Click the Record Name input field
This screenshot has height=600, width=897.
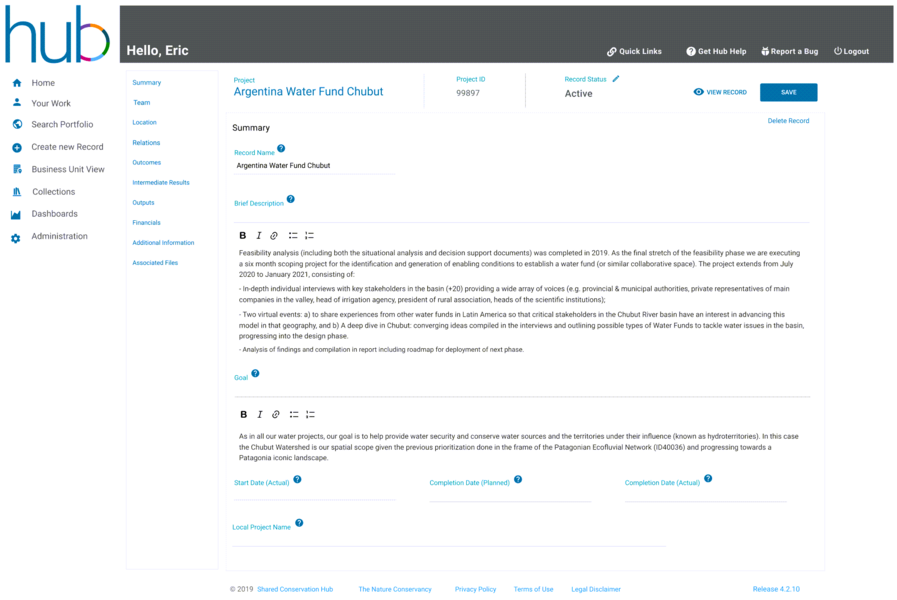click(314, 166)
